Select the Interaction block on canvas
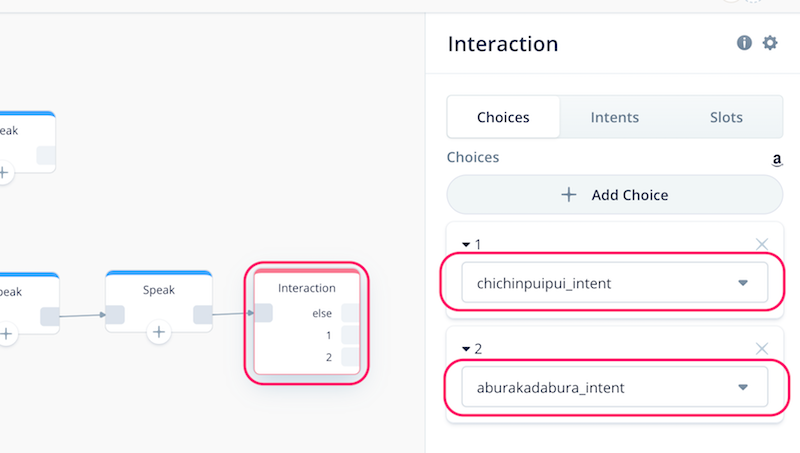 point(307,322)
